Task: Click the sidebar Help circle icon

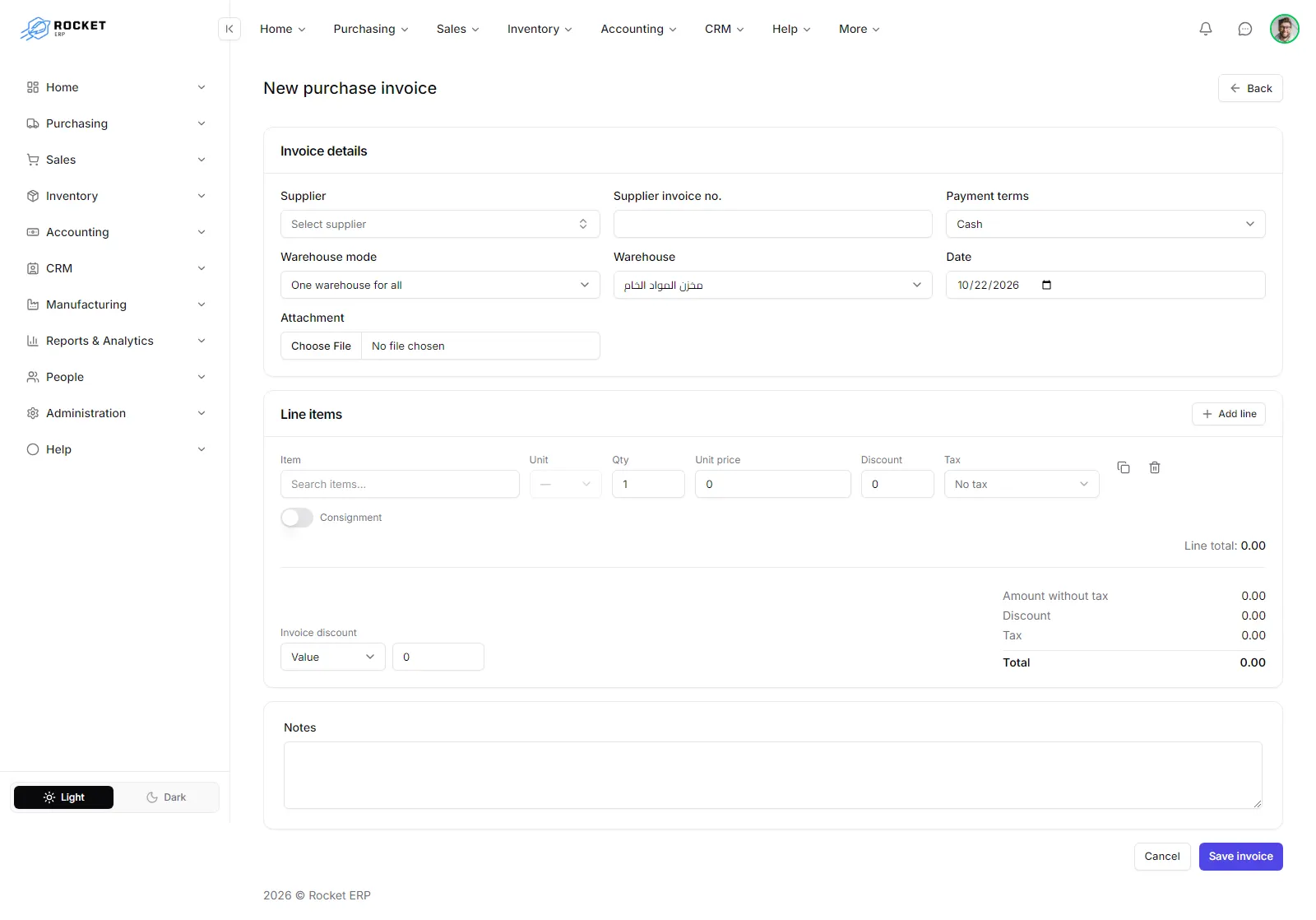Action: point(33,449)
